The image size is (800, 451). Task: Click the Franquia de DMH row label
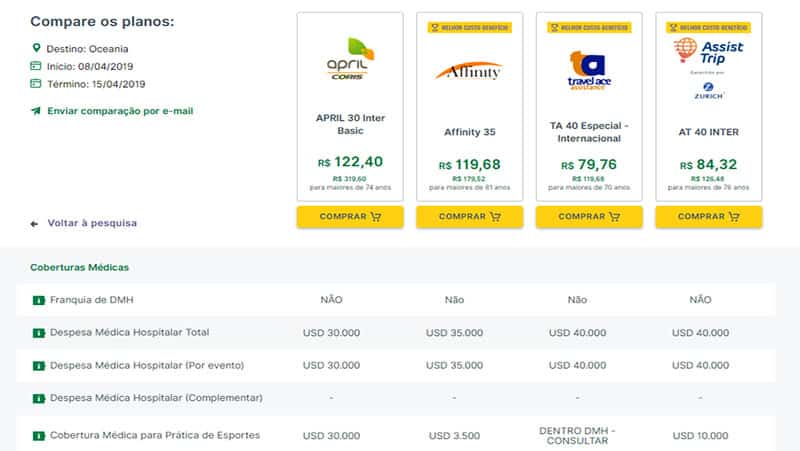coord(91,299)
